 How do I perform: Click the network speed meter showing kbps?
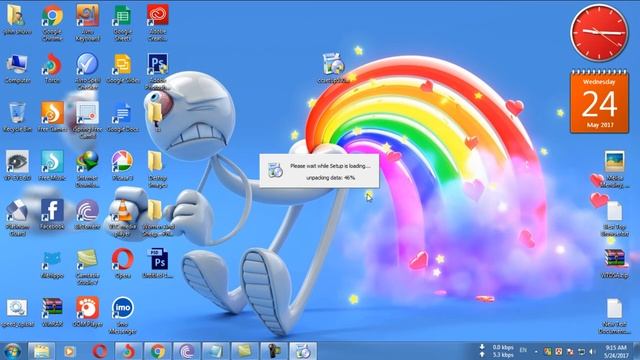pos(497,351)
